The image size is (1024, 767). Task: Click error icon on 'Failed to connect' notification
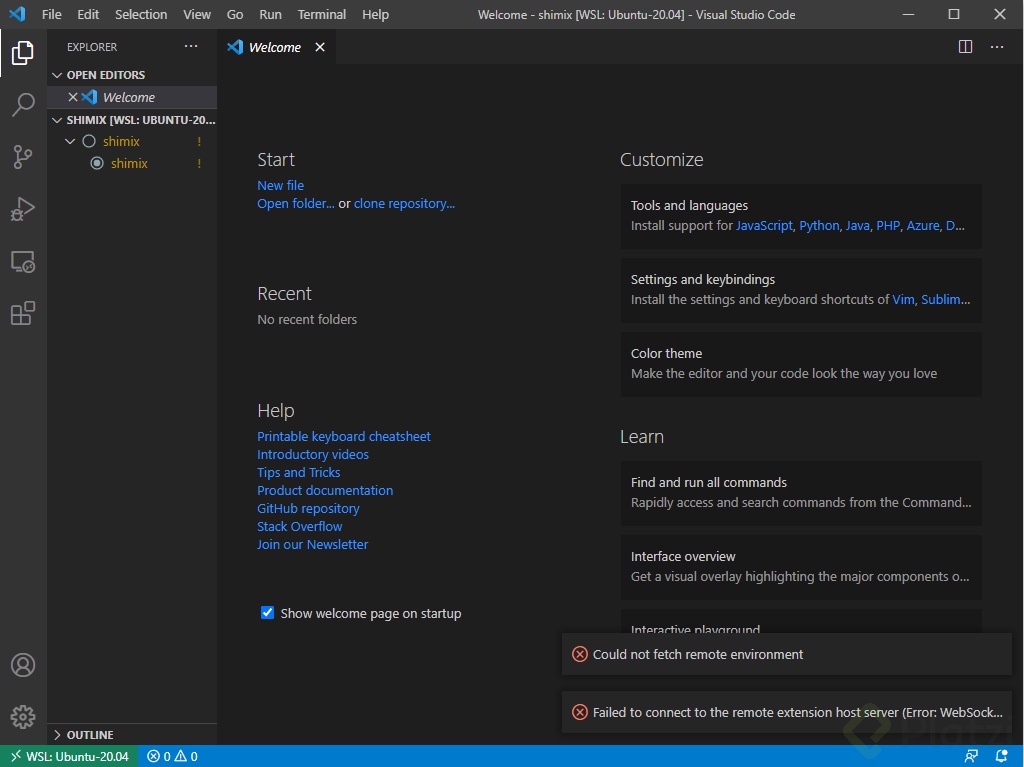(580, 712)
